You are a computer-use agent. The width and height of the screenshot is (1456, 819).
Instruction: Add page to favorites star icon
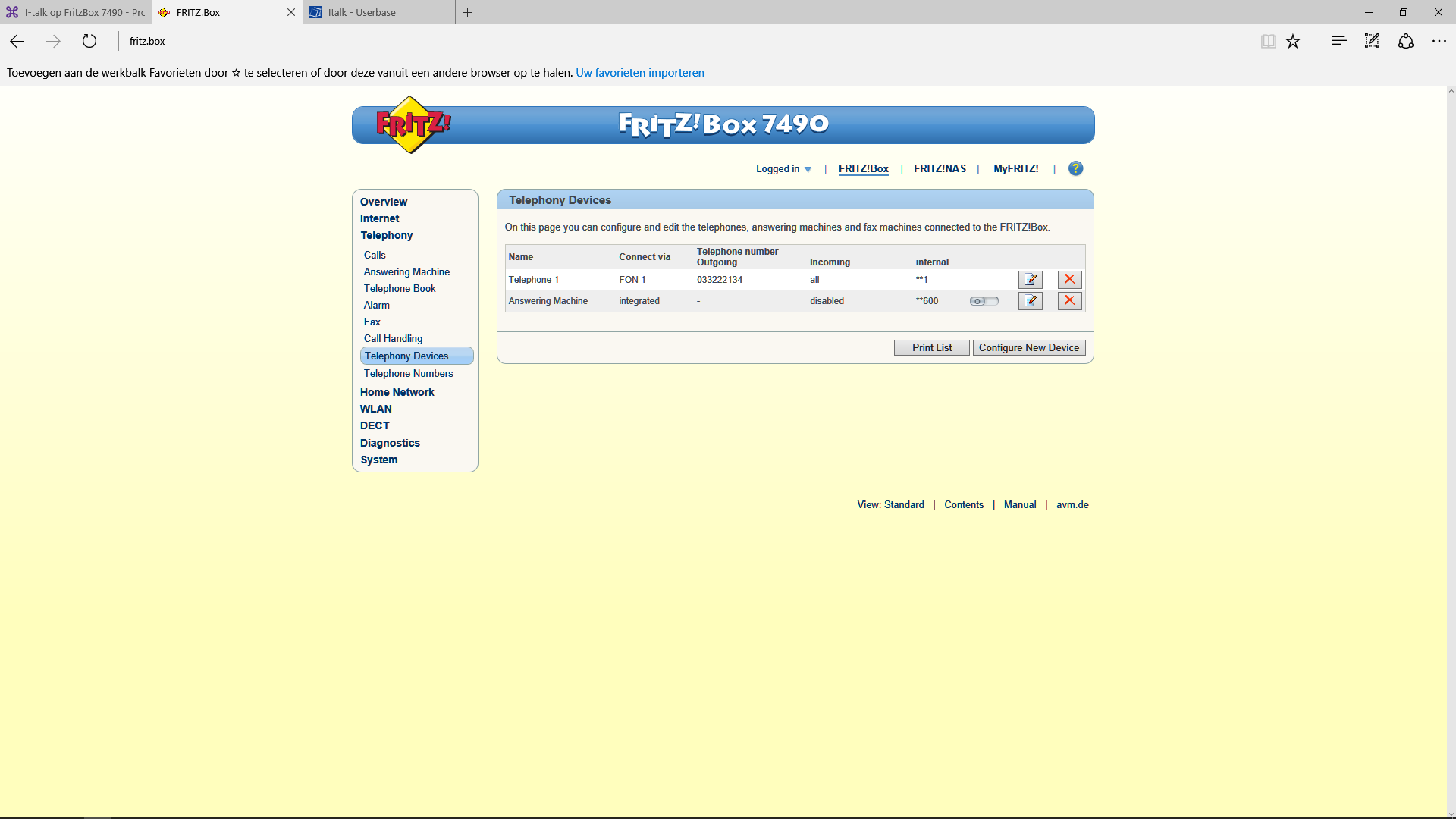1293,41
